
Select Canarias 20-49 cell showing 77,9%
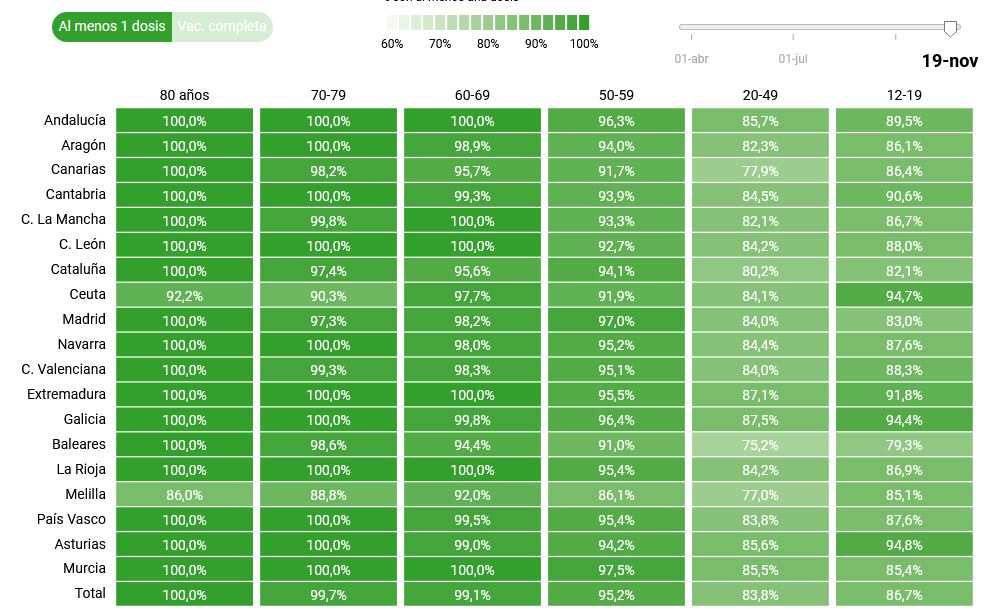[x=760, y=170]
